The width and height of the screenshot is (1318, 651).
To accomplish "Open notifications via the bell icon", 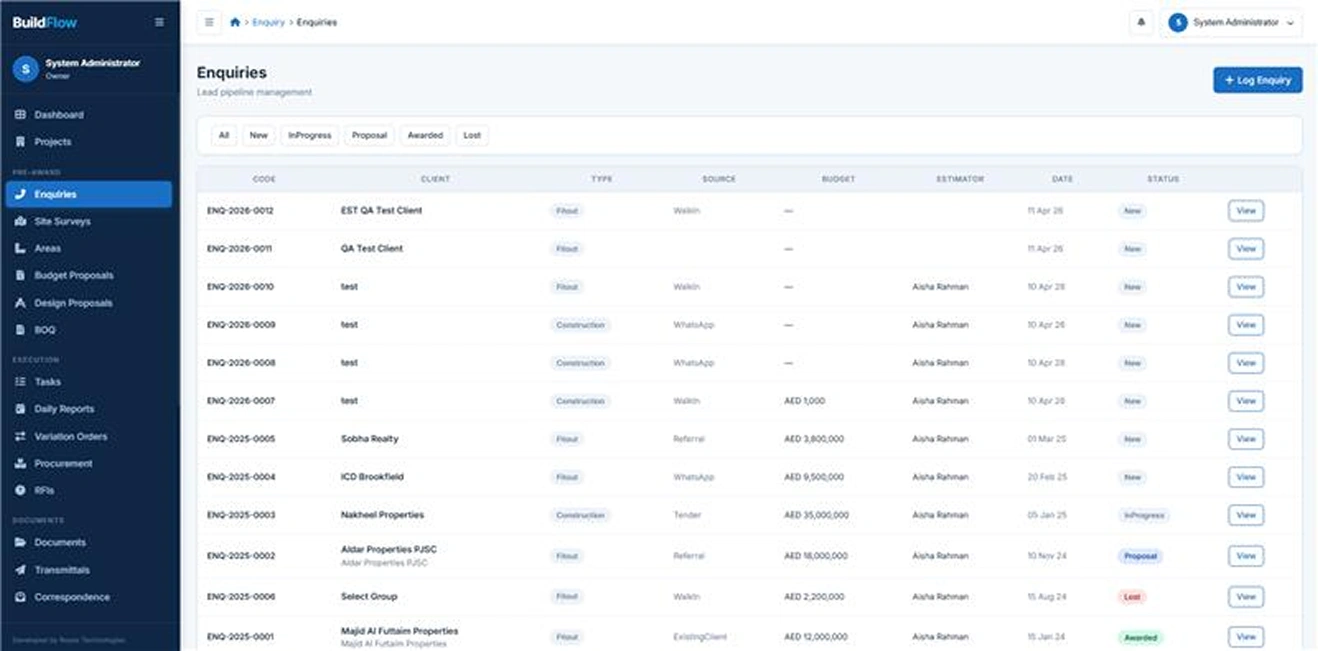I will coord(1140,22).
